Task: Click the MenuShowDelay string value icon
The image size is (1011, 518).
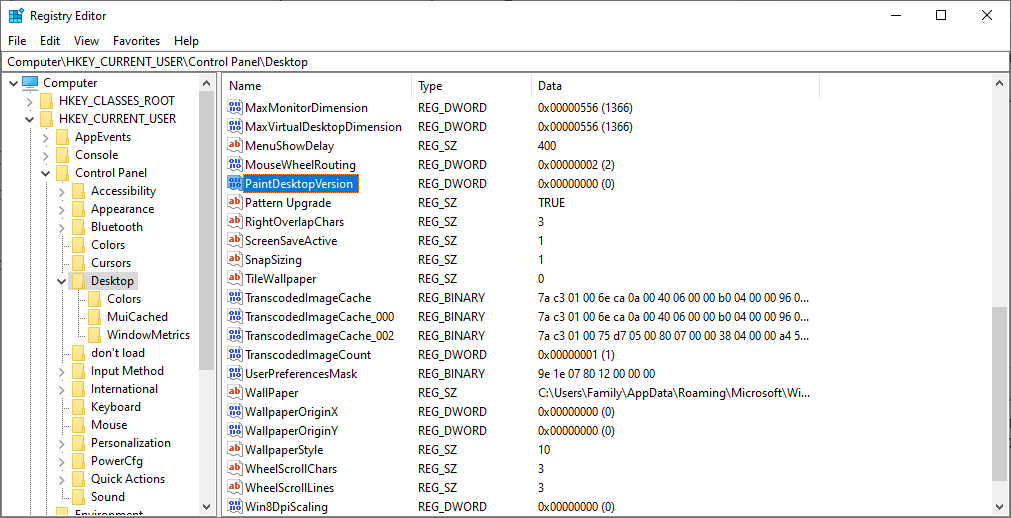Action: click(235, 146)
